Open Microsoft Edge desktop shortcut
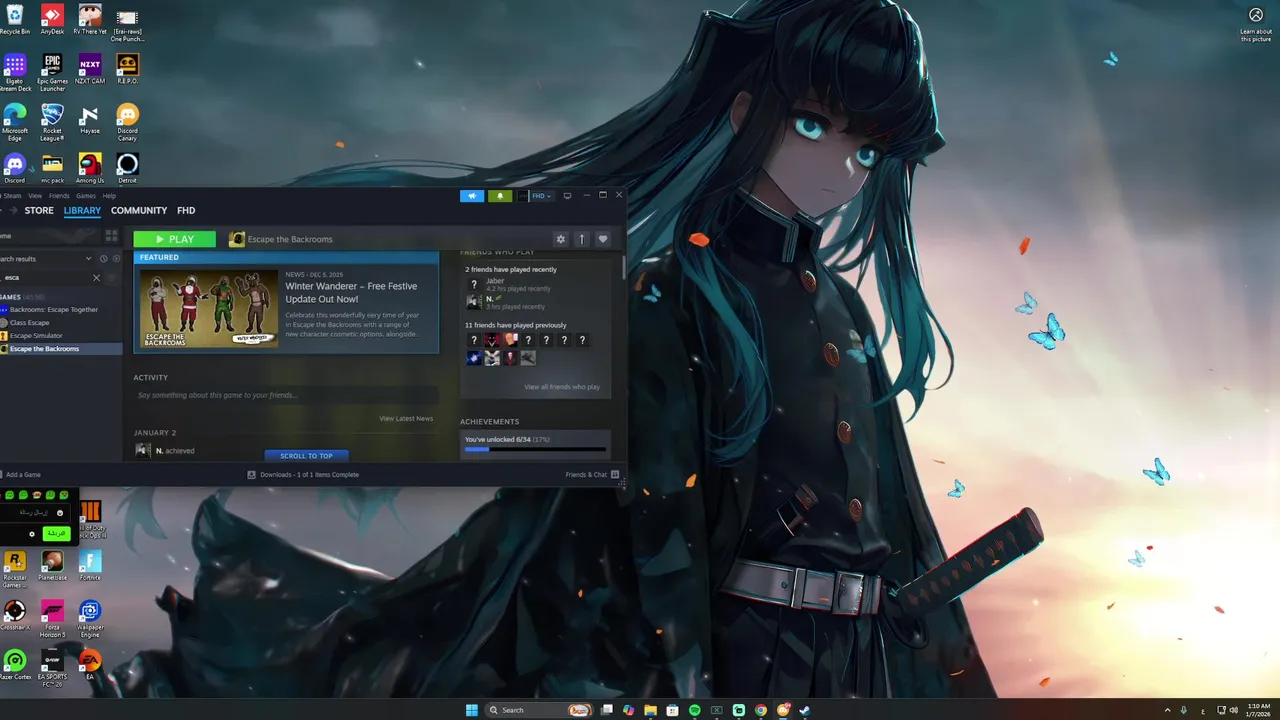1280x720 pixels. coord(14,122)
